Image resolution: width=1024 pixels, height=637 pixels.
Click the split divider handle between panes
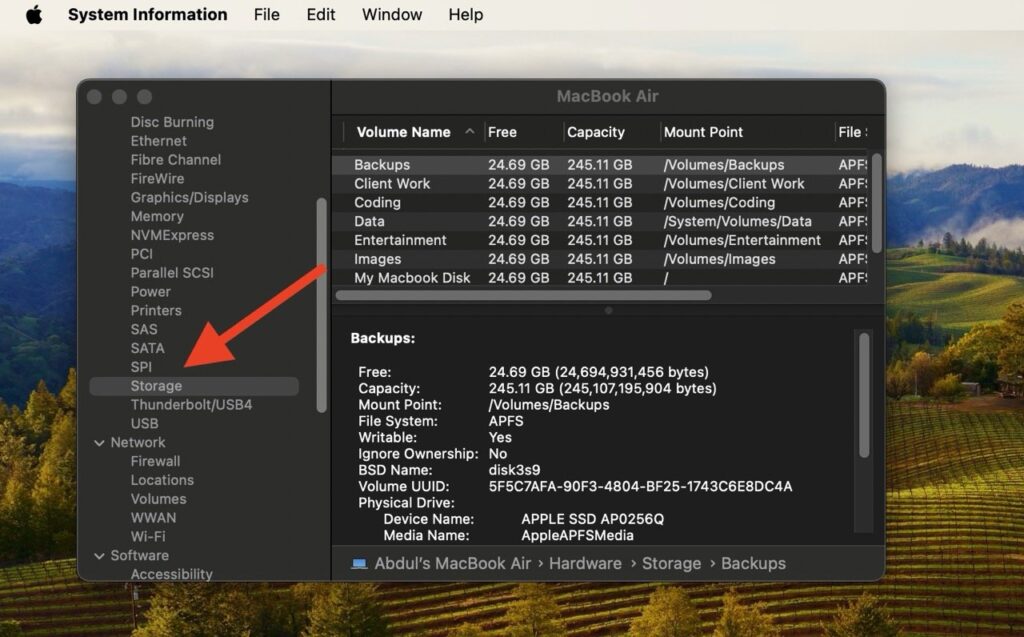coord(608,310)
